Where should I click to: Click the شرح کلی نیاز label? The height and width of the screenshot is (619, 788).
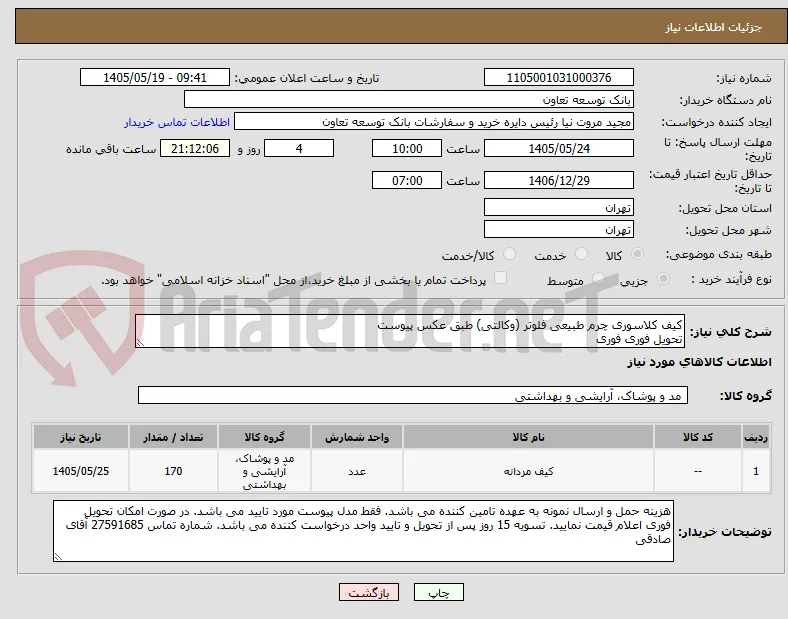[x=731, y=332]
